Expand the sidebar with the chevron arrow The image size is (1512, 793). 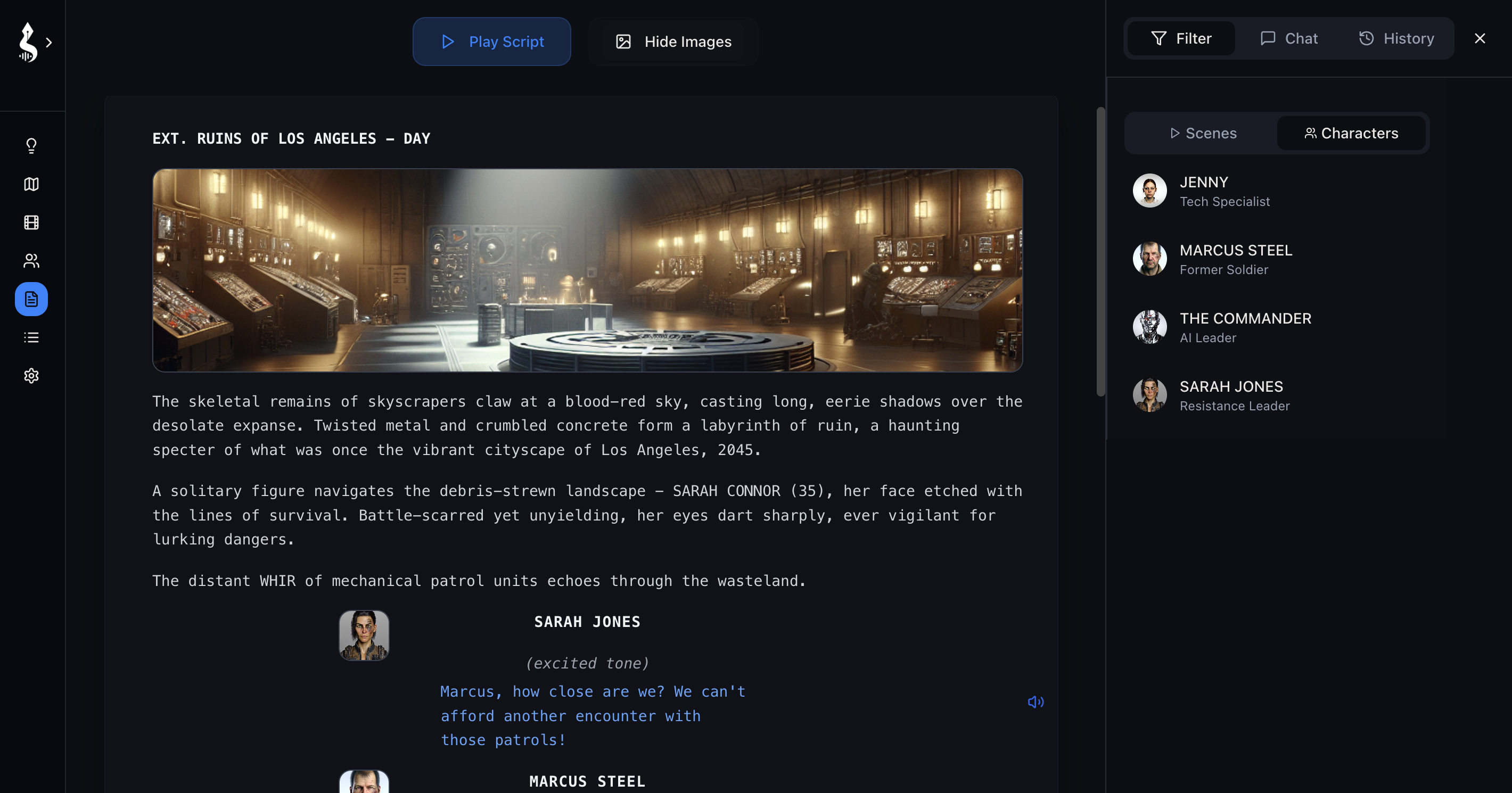pyautogui.click(x=50, y=42)
